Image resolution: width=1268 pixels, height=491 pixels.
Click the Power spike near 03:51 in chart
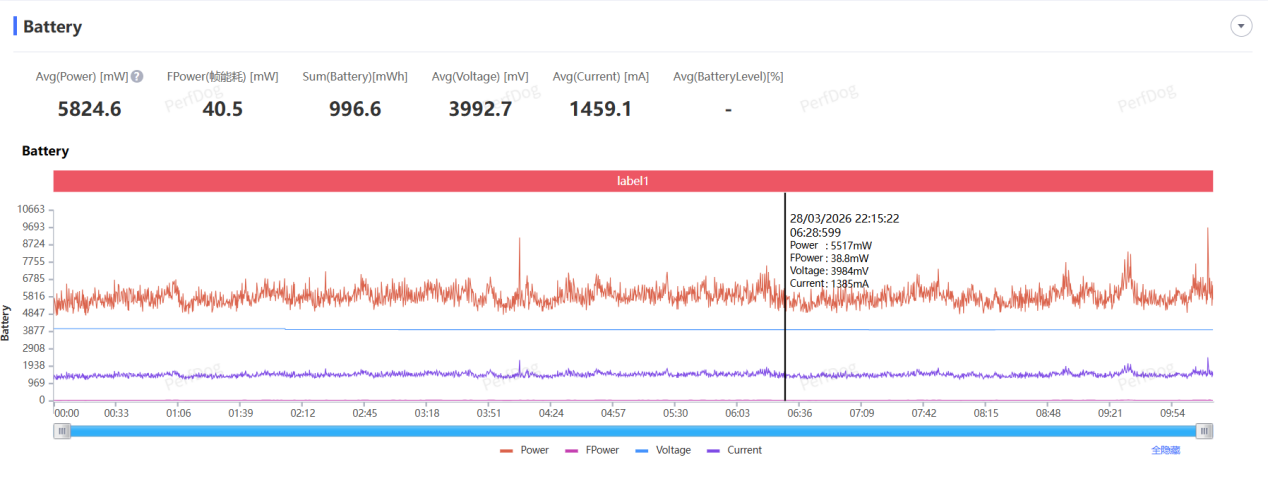pos(520,241)
